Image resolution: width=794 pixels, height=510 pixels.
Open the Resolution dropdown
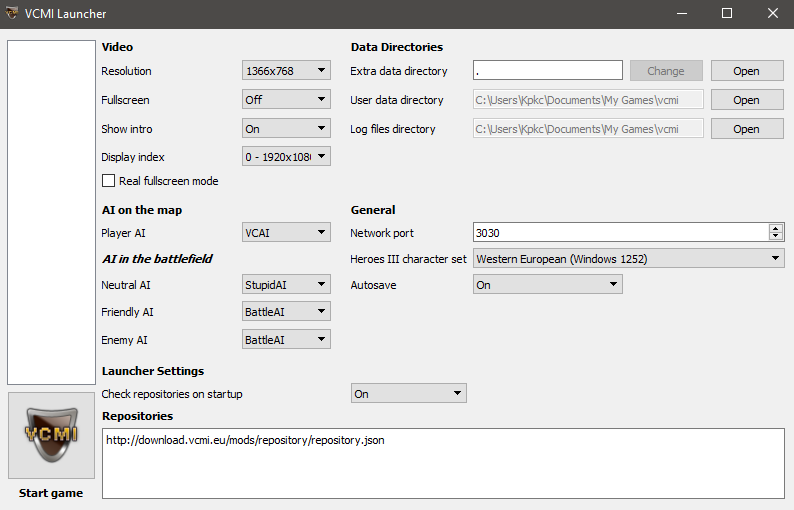[286, 71]
